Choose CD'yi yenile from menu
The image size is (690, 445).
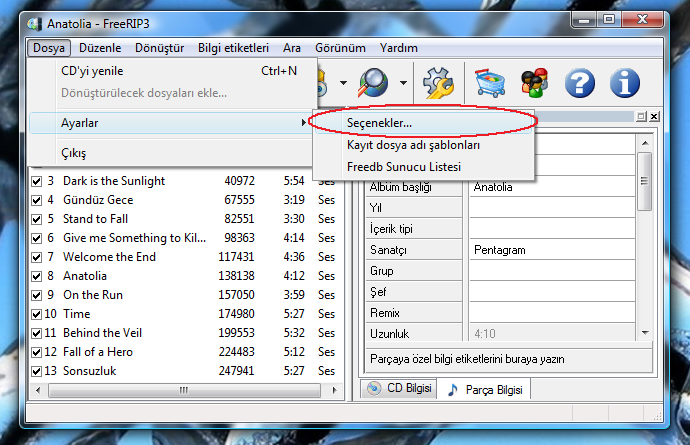pos(172,71)
